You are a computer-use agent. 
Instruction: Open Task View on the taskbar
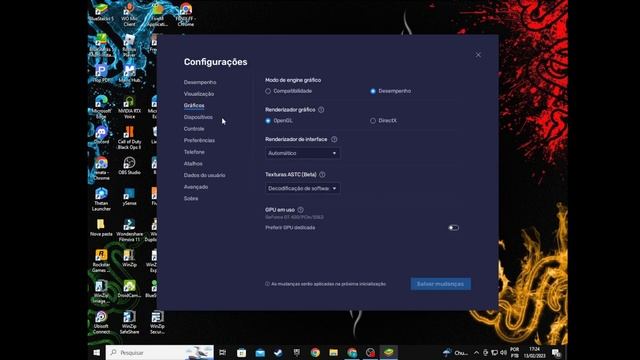[222, 352]
